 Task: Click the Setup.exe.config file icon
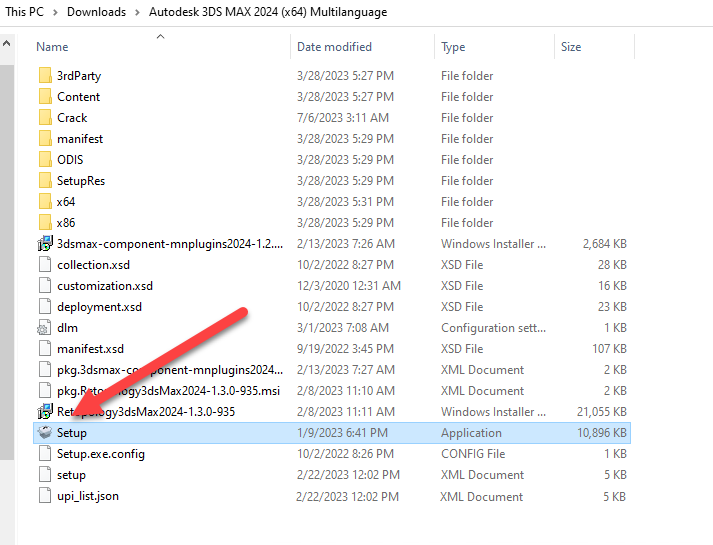[45, 454]
